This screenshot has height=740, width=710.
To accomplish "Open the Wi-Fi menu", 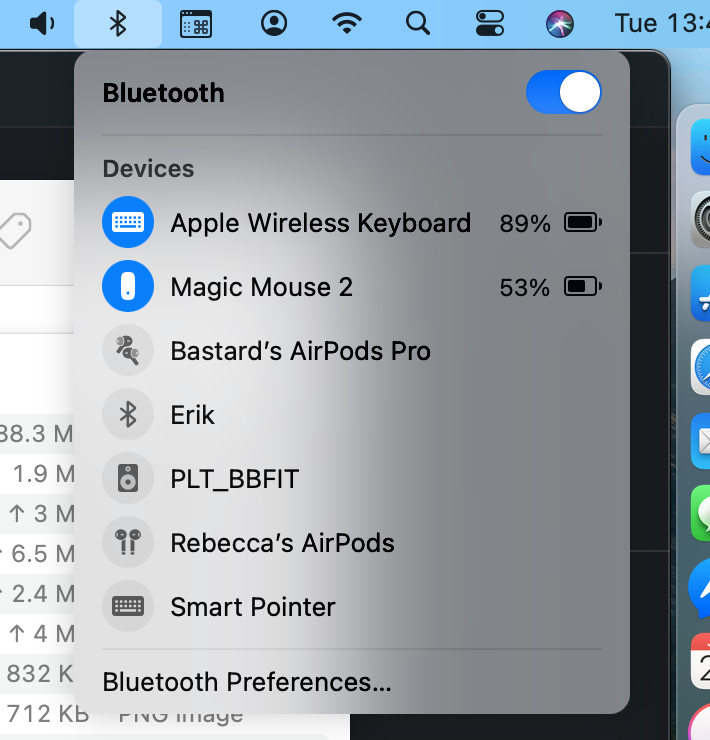I will click(x=347, y=24).
